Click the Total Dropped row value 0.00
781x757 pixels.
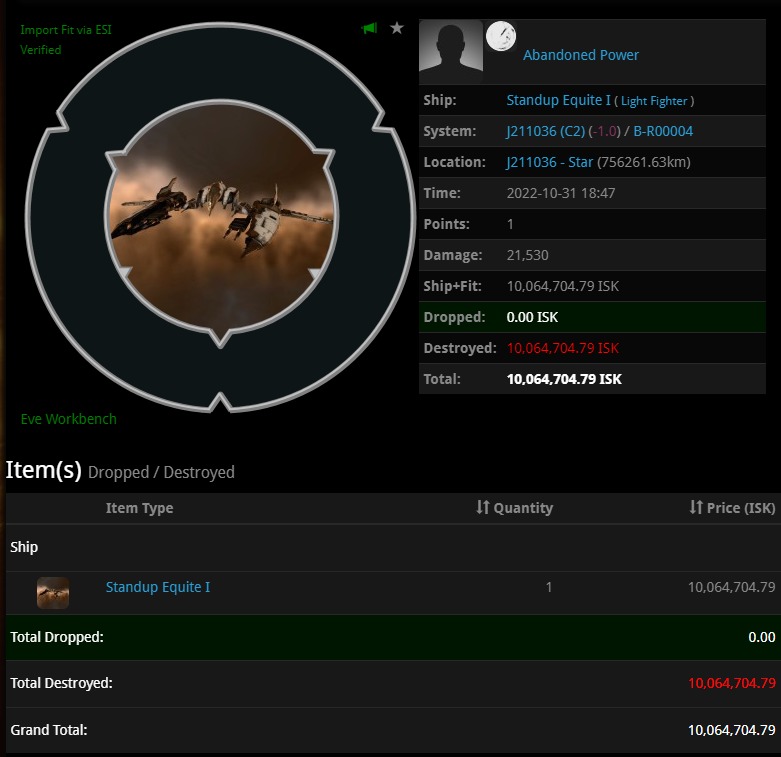pyautogui.click(x=762, y=637)
